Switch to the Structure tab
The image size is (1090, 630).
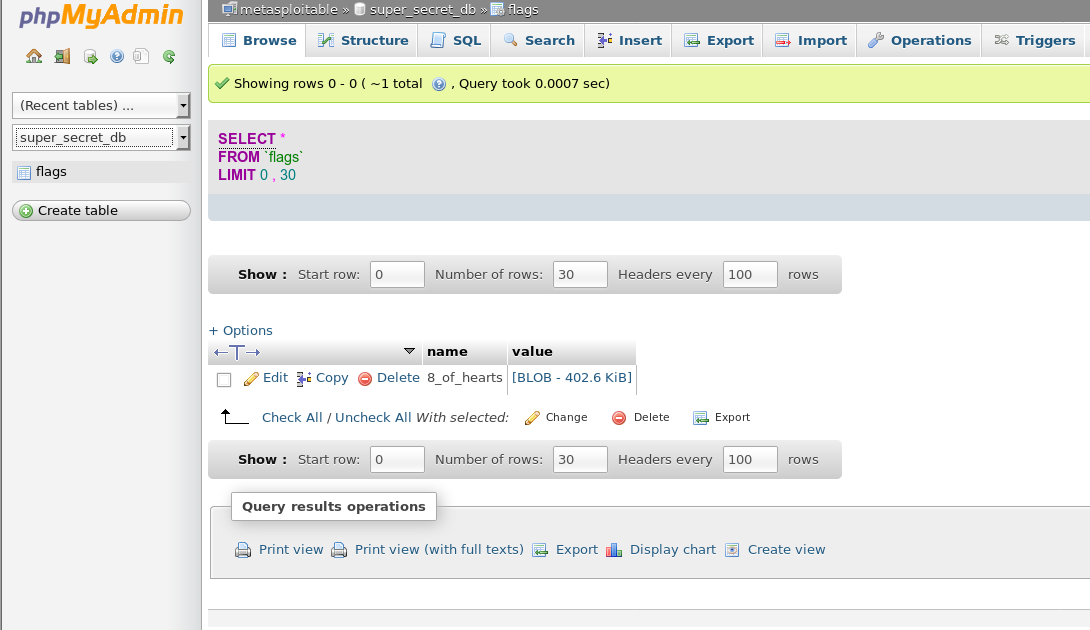point(363,40)
